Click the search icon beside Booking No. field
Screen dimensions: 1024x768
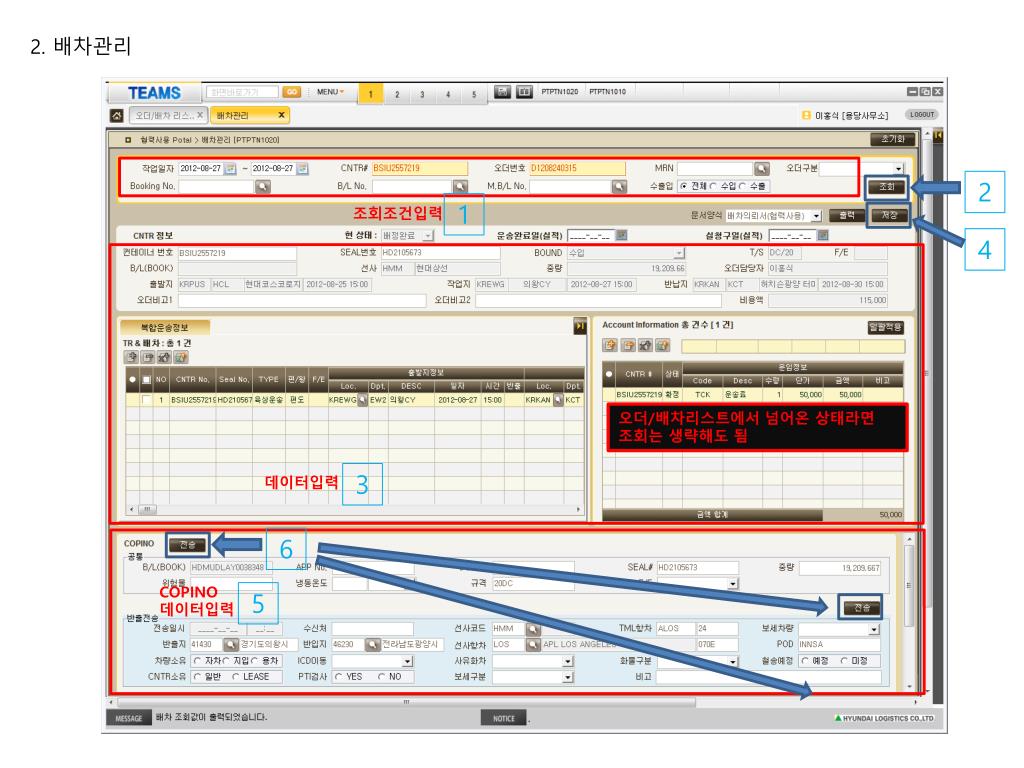click(263, 187)
